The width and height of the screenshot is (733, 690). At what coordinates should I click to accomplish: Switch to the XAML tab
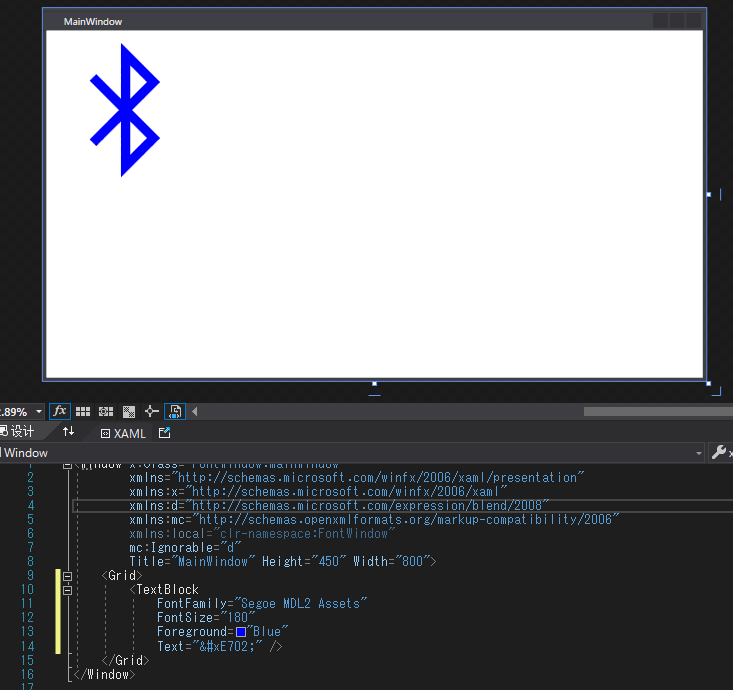click(x=123, y=433)
